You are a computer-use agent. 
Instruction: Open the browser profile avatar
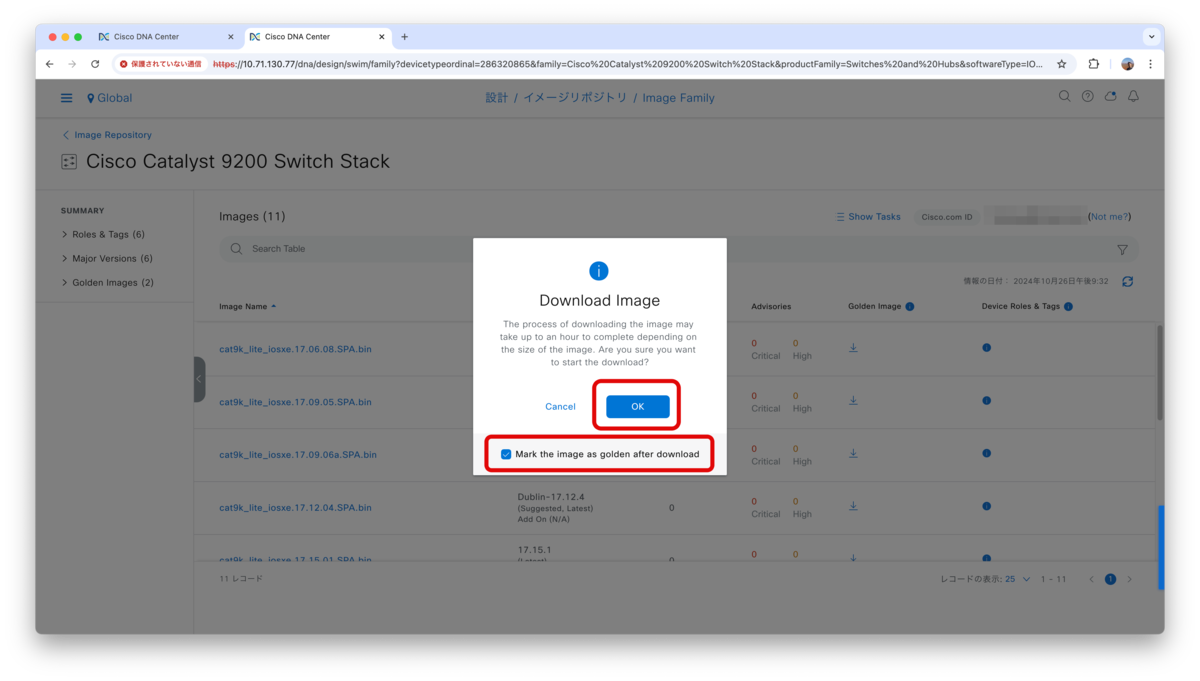tap(1127, 64)
